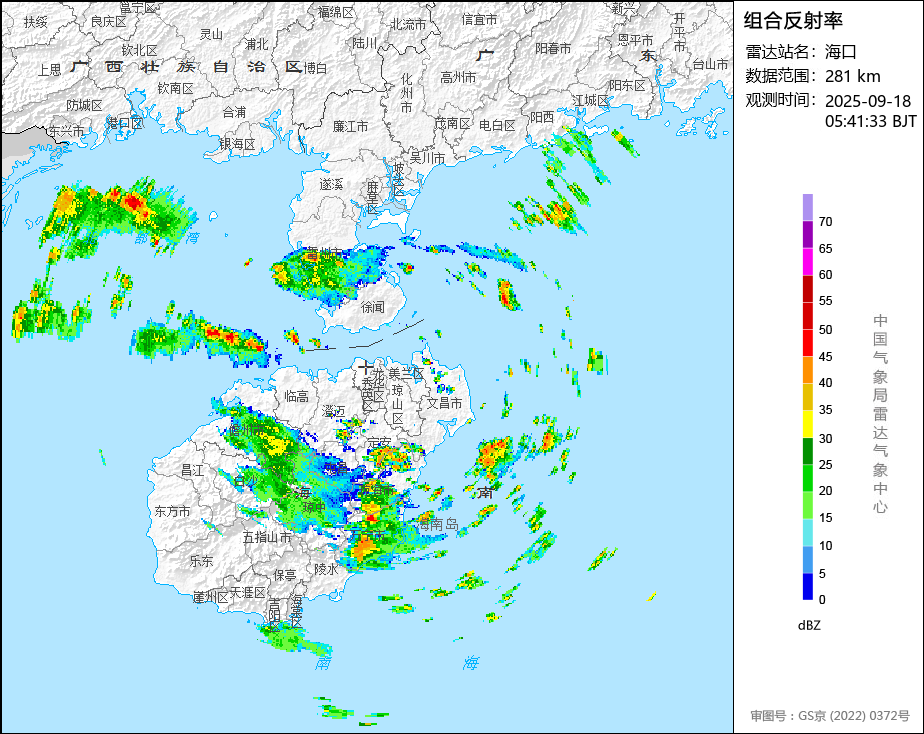Click the 防城区 label

click(x=84, y=105)
